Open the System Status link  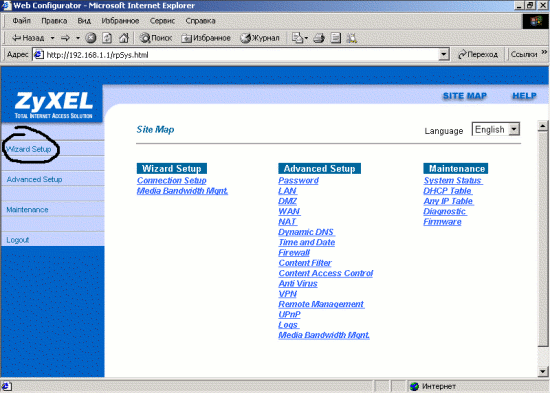point(453,180)
